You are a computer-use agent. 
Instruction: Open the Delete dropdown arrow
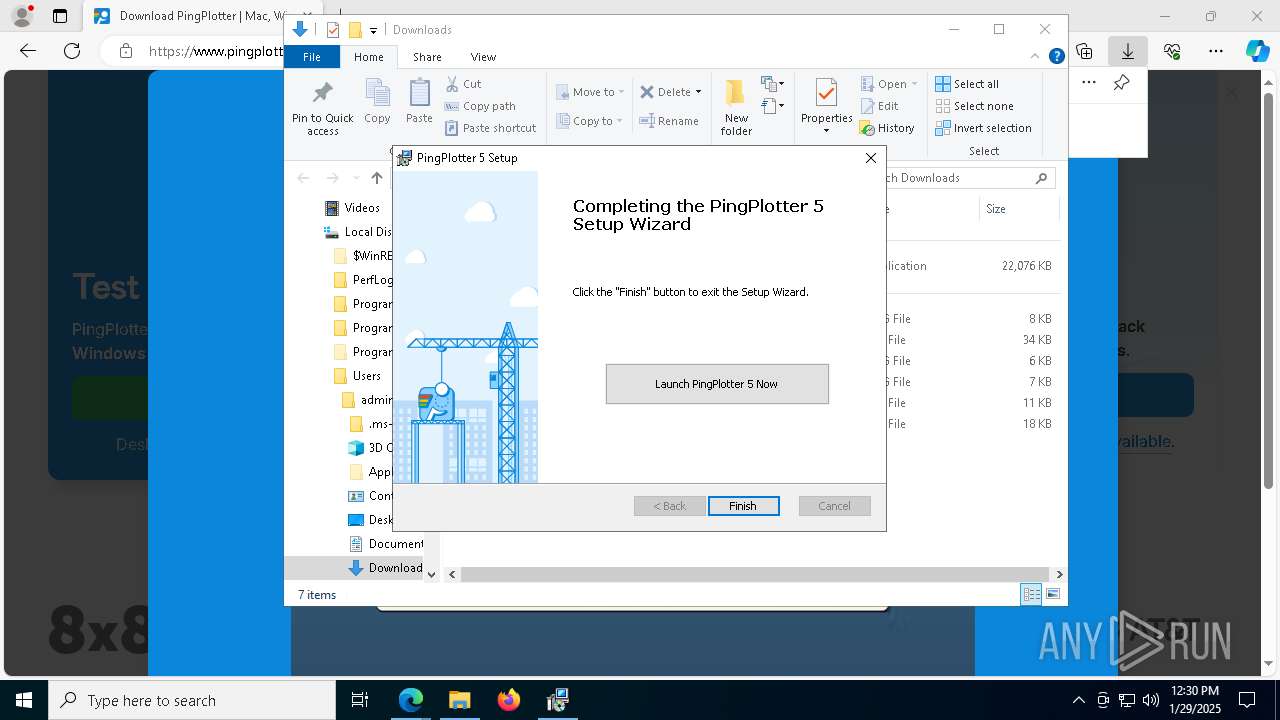(698, 92)
